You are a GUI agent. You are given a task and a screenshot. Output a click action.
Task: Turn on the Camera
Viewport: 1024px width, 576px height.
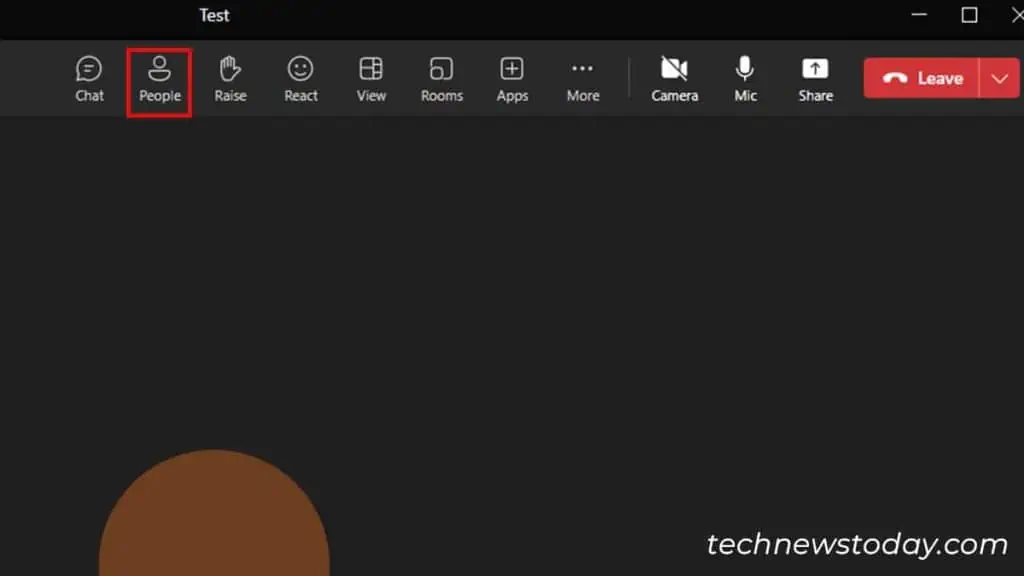pyautogui.click(x=674, y=78)
